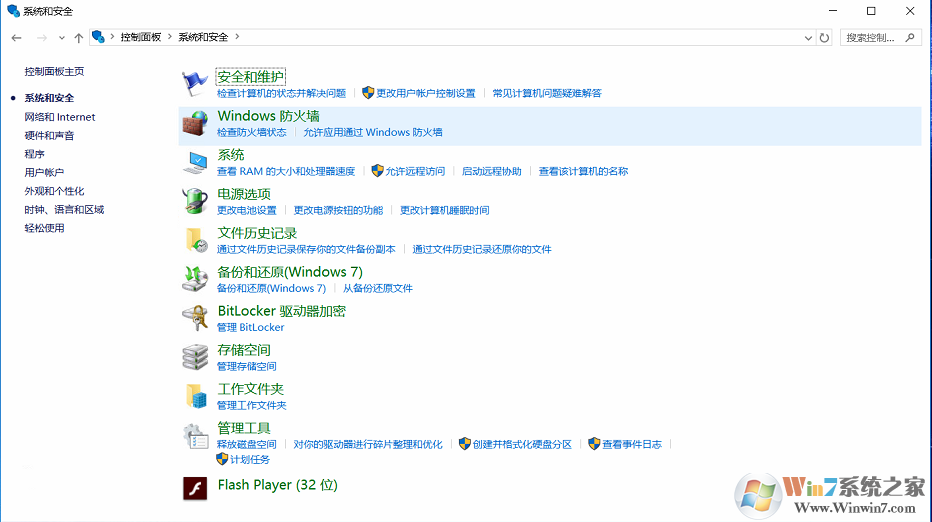Image resolution: width=932 pixels, height=522 pixels.
Task: Open 检查计算机的状态并解决问题 link
Action: pyautogui.click(x=281, y=93)
